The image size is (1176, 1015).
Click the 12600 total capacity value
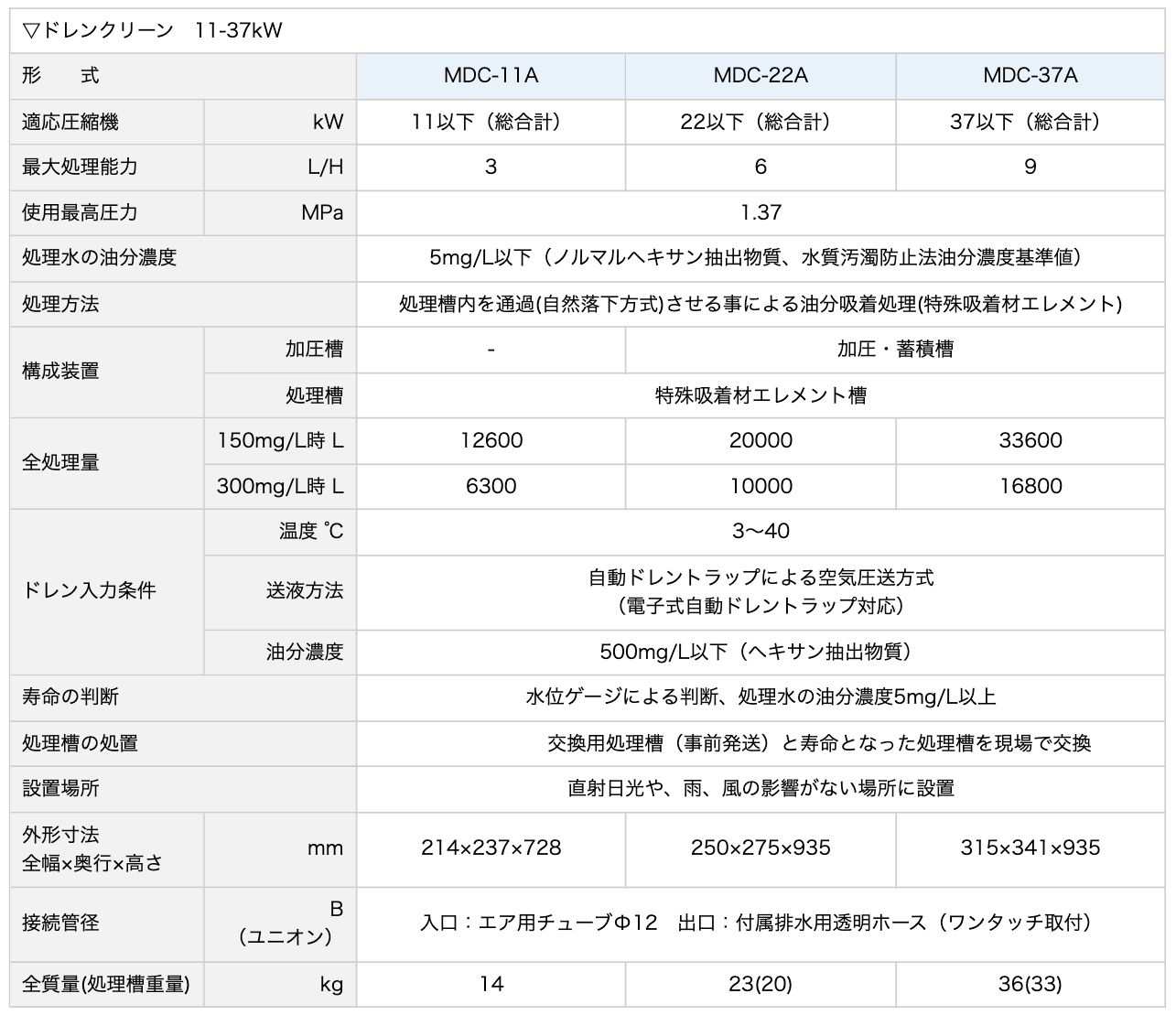(491, 441)
